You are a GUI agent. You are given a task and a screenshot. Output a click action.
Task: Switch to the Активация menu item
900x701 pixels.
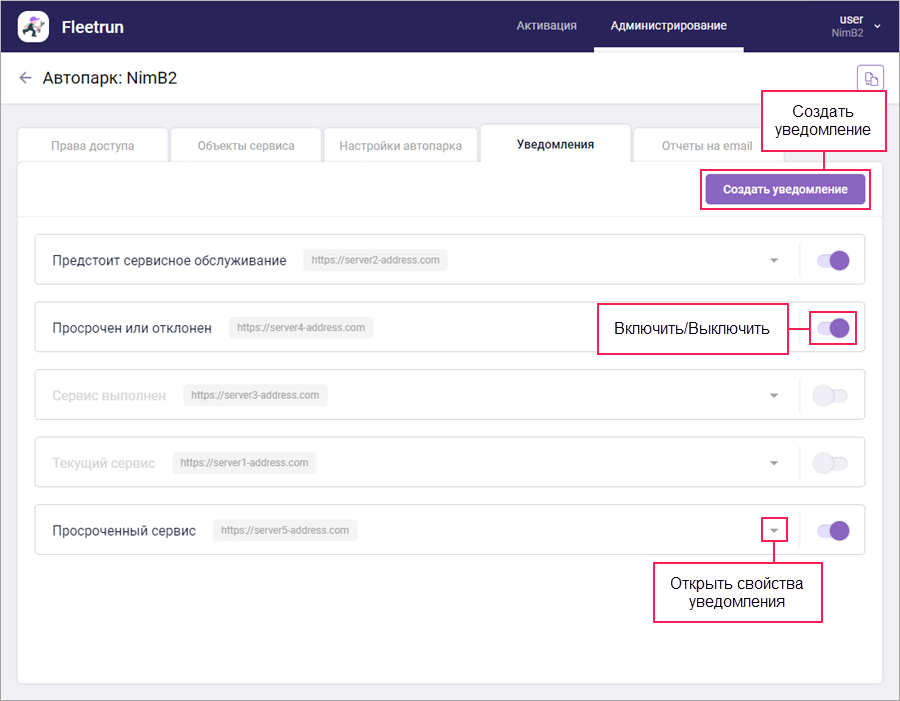[x=546, y=26]
